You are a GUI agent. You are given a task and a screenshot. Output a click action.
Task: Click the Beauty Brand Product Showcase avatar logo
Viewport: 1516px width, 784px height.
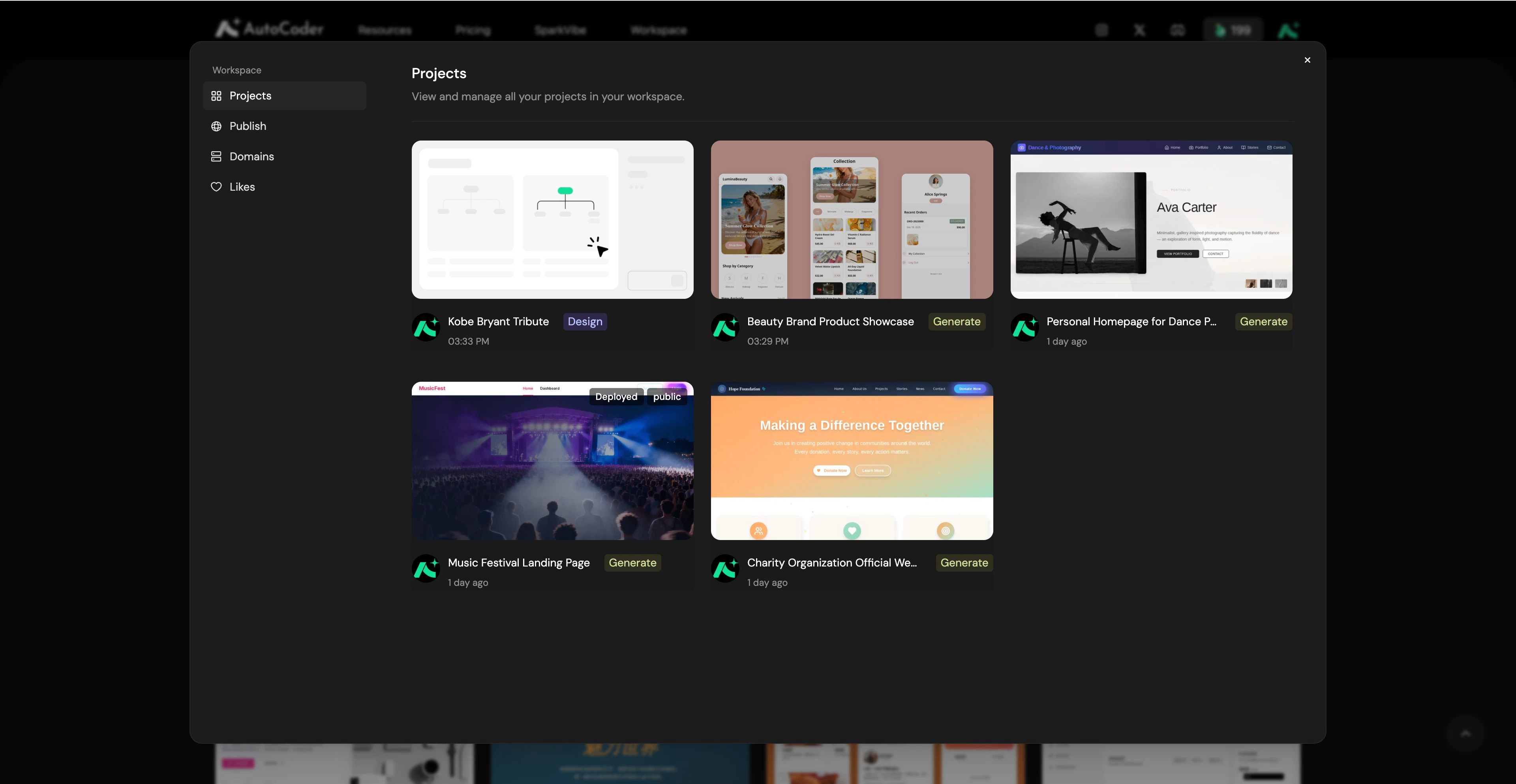(x=725, y=328)
